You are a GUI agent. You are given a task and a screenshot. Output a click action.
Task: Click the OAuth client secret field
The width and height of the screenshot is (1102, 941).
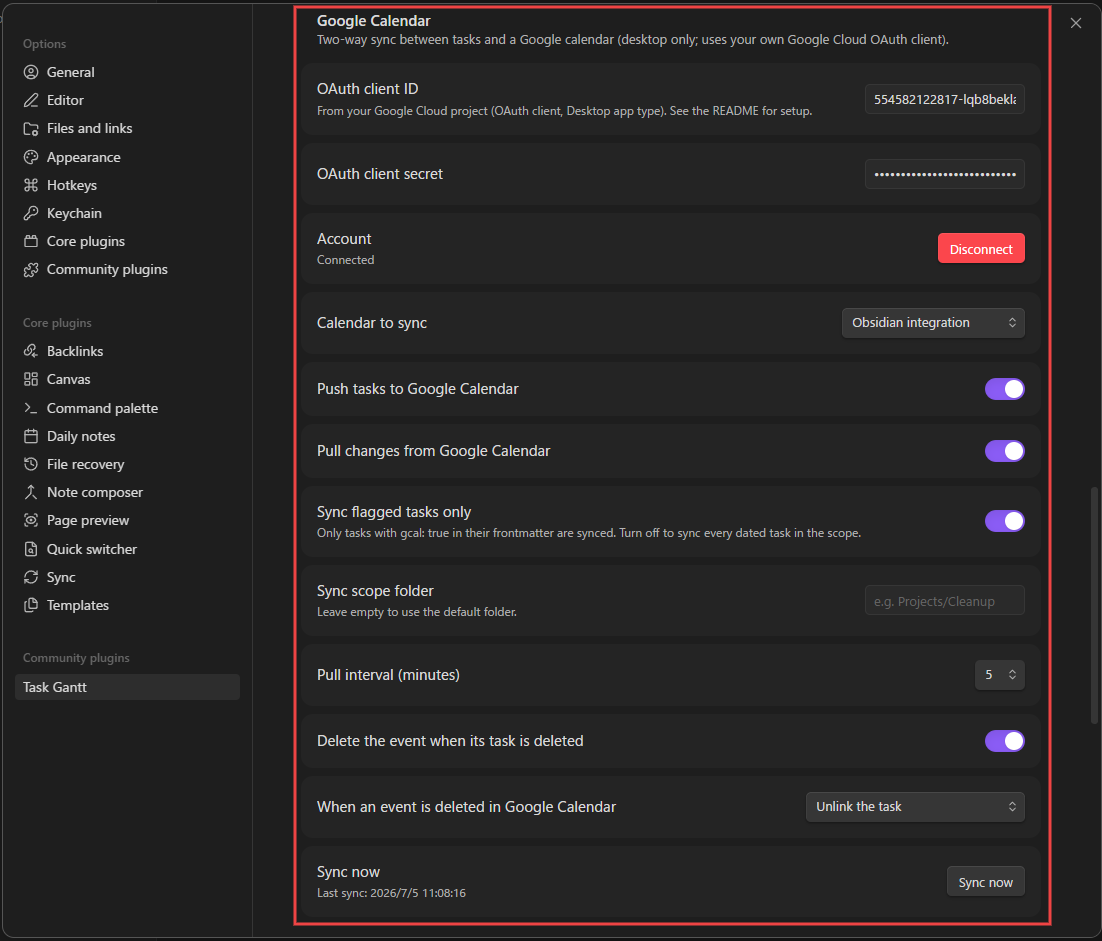click(944, 174)
